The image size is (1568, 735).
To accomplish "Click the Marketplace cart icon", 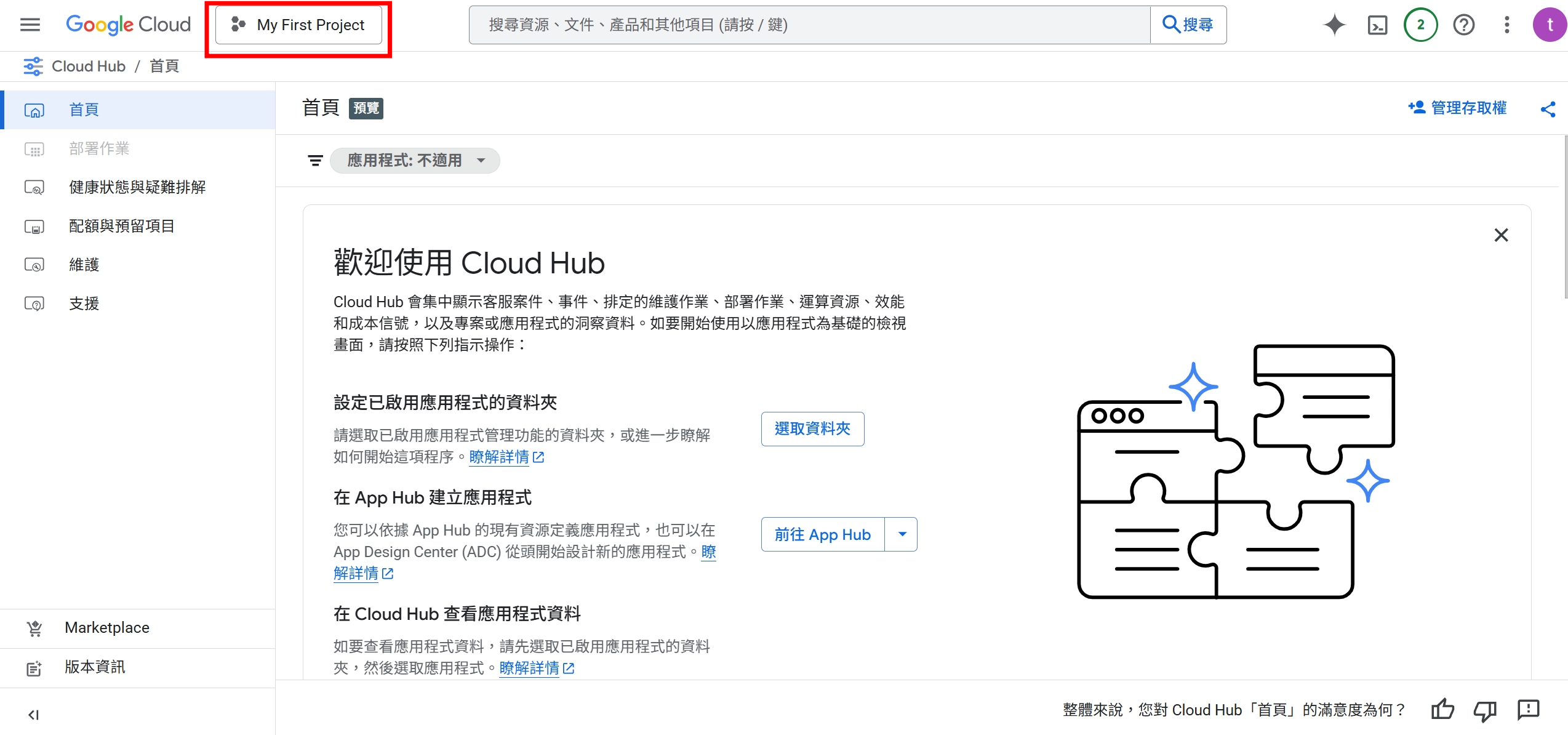I will [x=34, y=628].
